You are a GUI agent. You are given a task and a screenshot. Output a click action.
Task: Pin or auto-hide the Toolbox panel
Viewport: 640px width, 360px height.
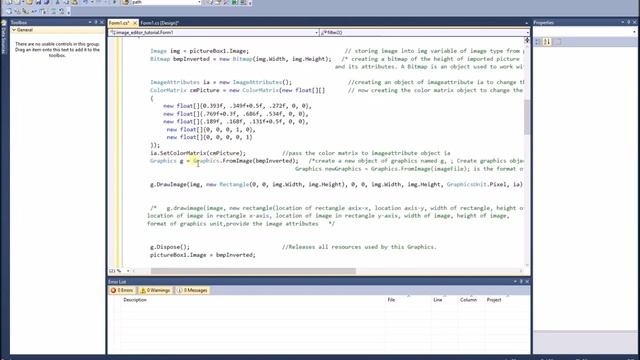pyautogui.click(x=96, y=22)
